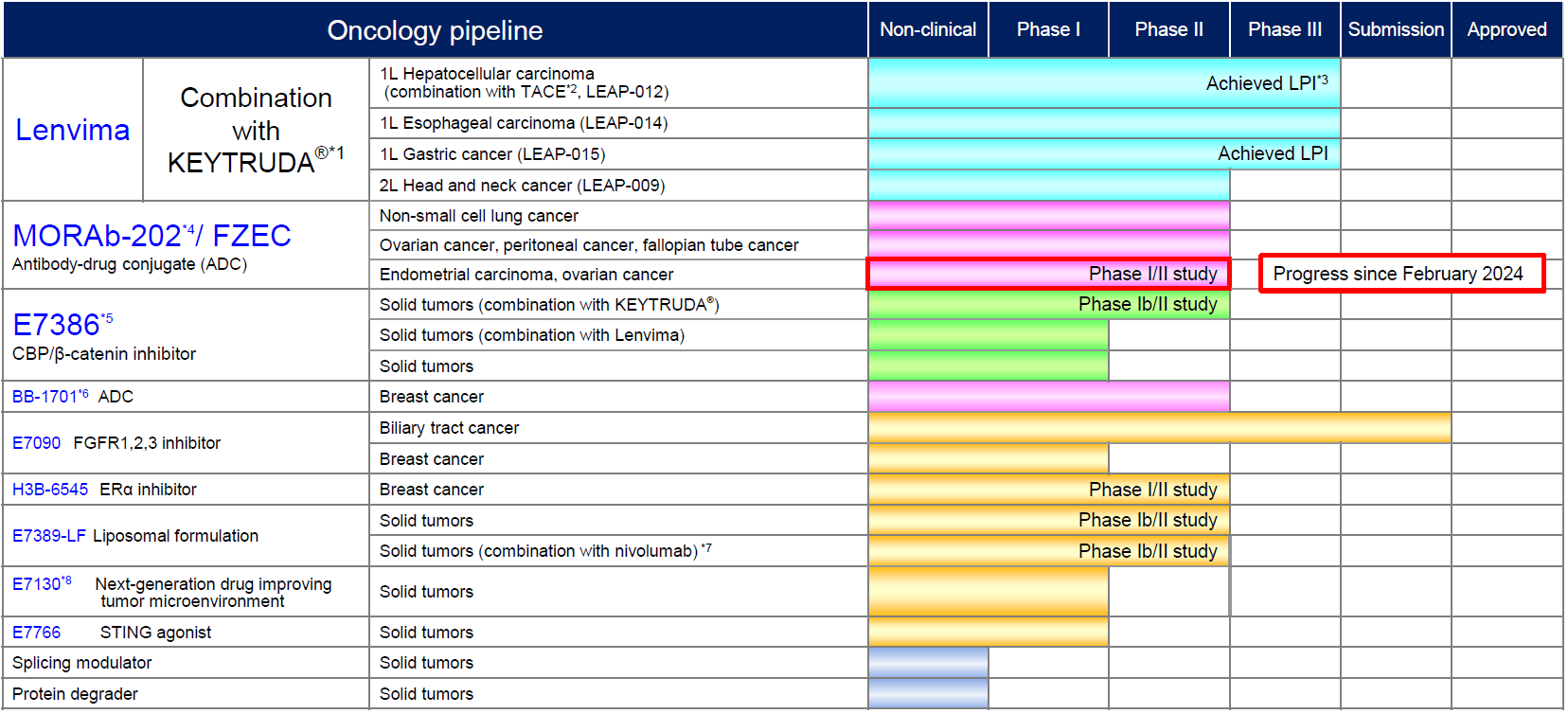1568x714 pixels.
Task: Click "Solid tumors (combination with KEYTRUDA)" indication
Action: click(549, 305)
